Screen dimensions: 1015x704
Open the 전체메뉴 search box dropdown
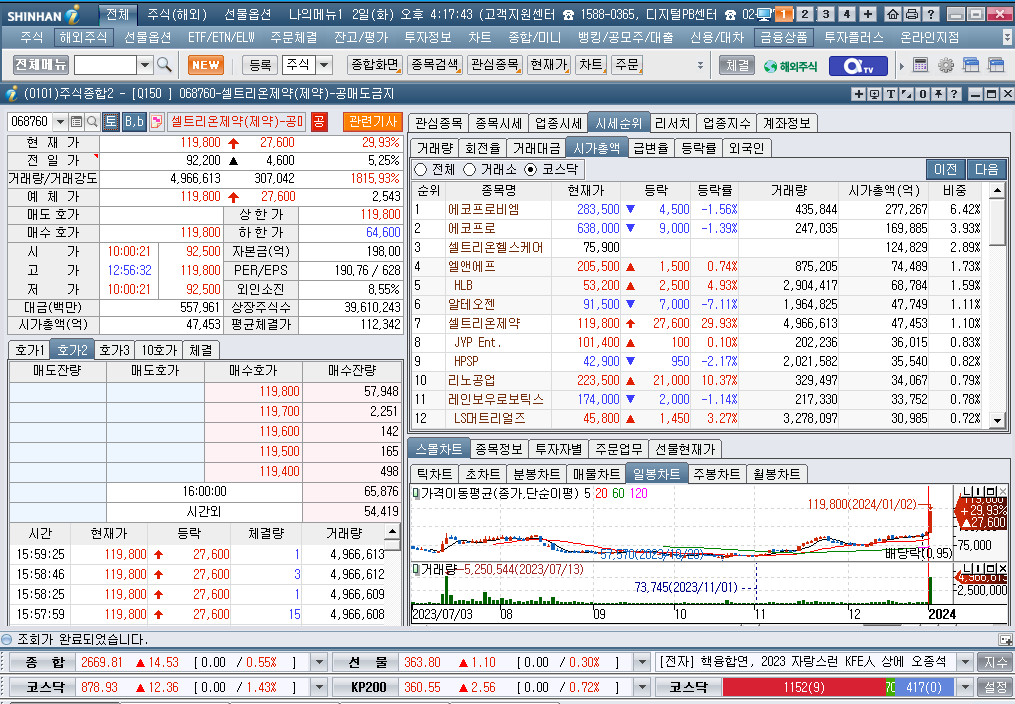[x=146, y=65]
